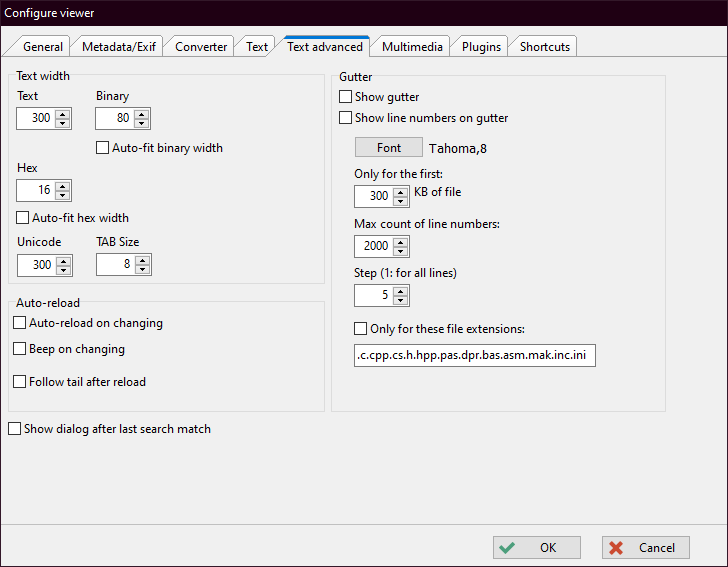The height and width of the screenshot is (567, 728).
Task: Toggle Show line numbers on gutter
Action: pyautogui.click(x=346, y=118)
